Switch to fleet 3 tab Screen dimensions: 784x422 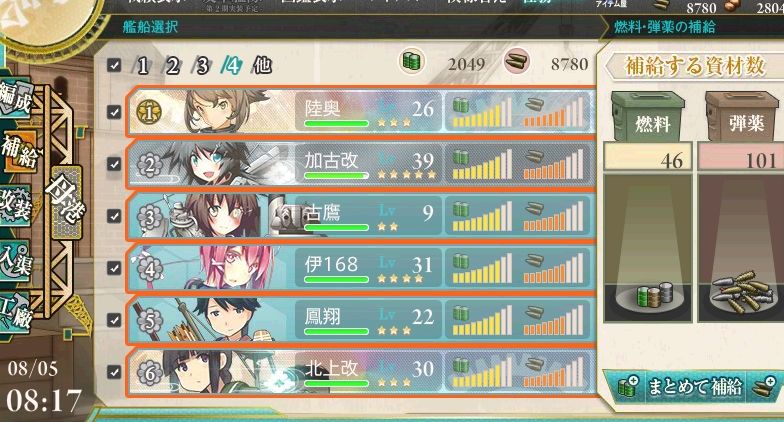[202, 66]
